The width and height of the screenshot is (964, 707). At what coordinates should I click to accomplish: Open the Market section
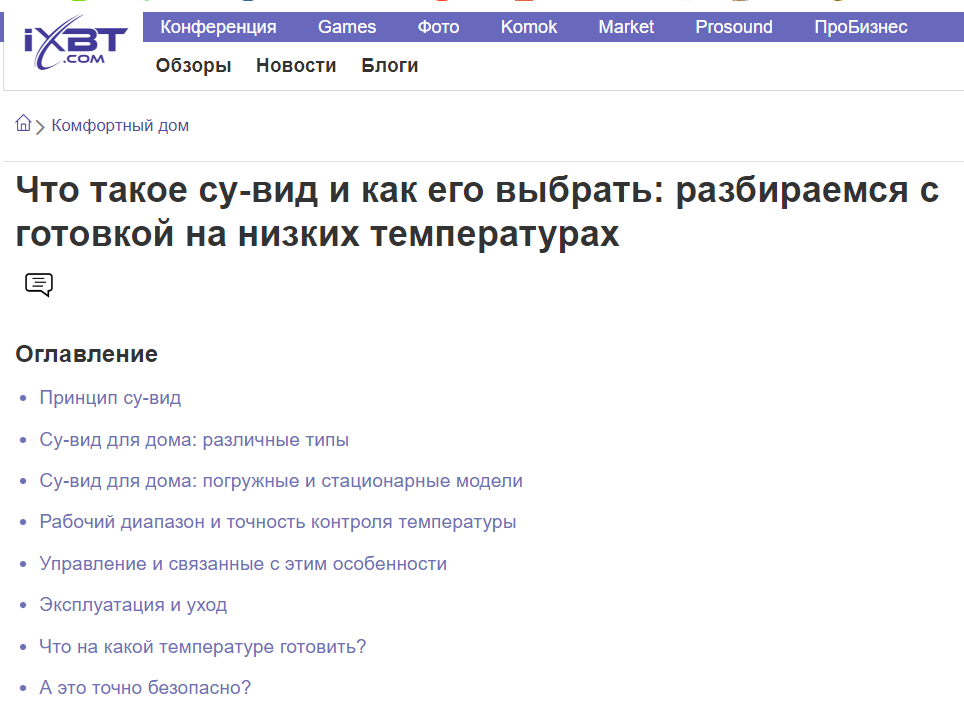click(x=626, y=27)
